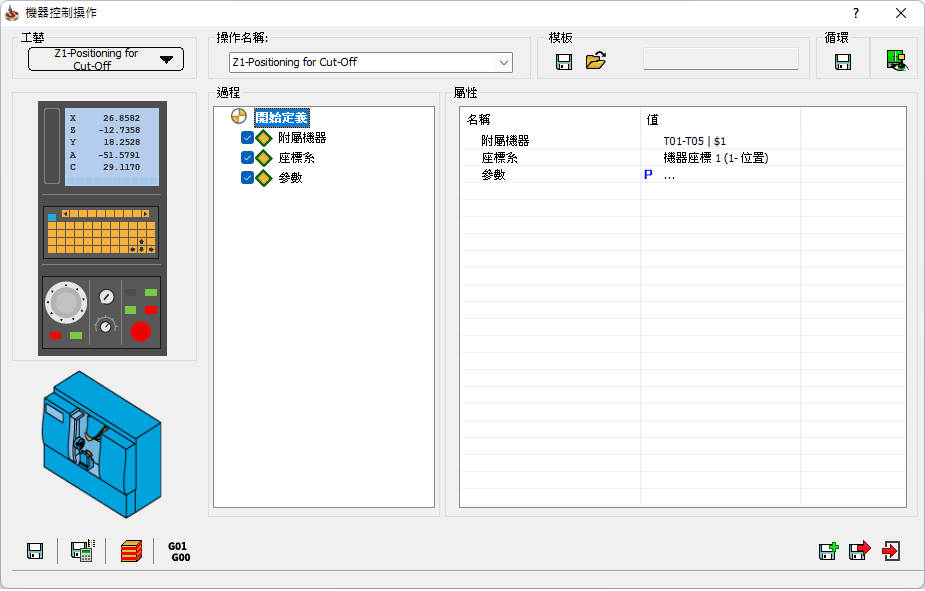This screenshot has height=591, width=925.
Task: Select the 參數 tree item
Action: click(290, 178)
